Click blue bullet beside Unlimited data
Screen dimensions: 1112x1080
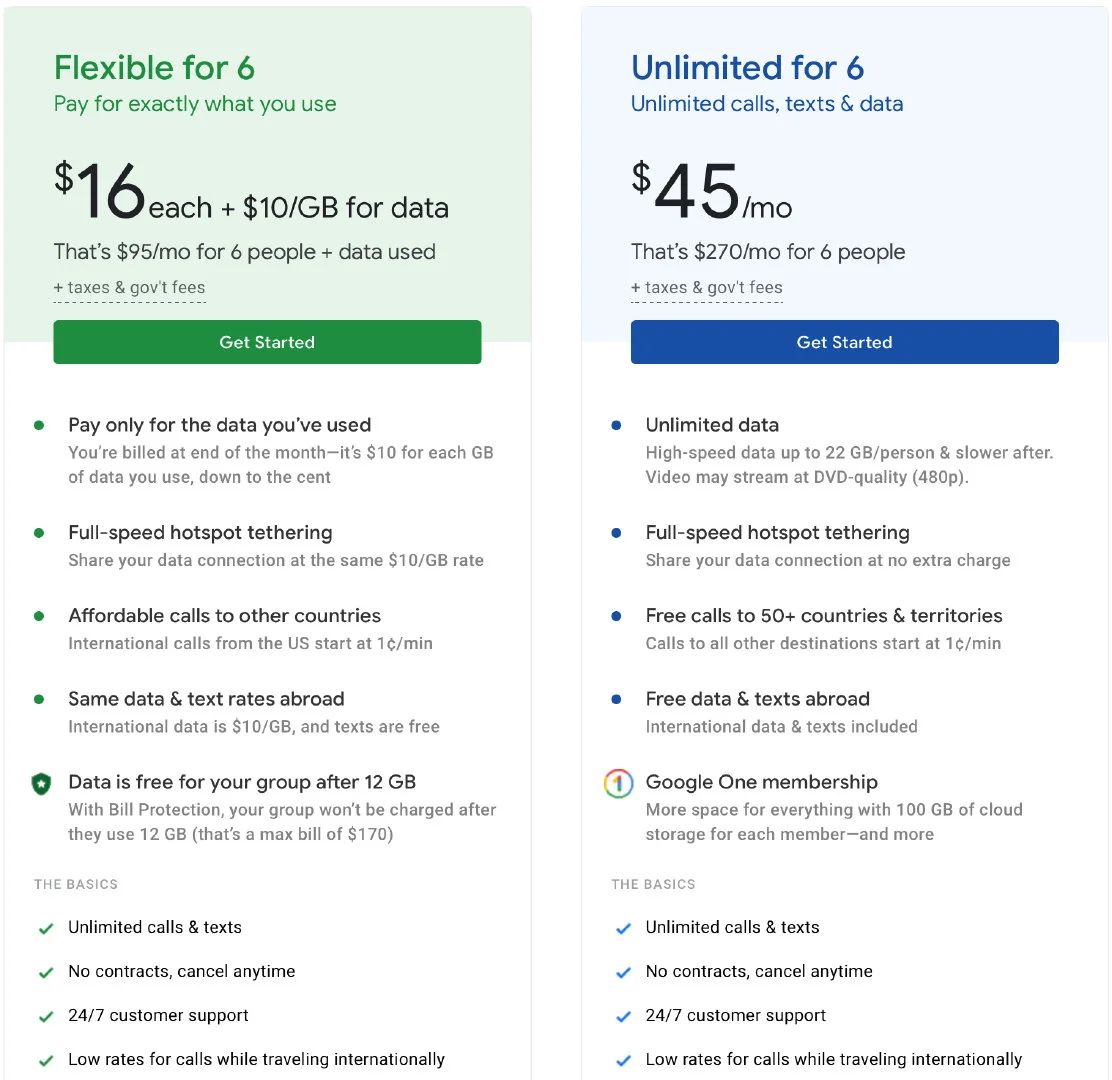click(x=616, y=425)
